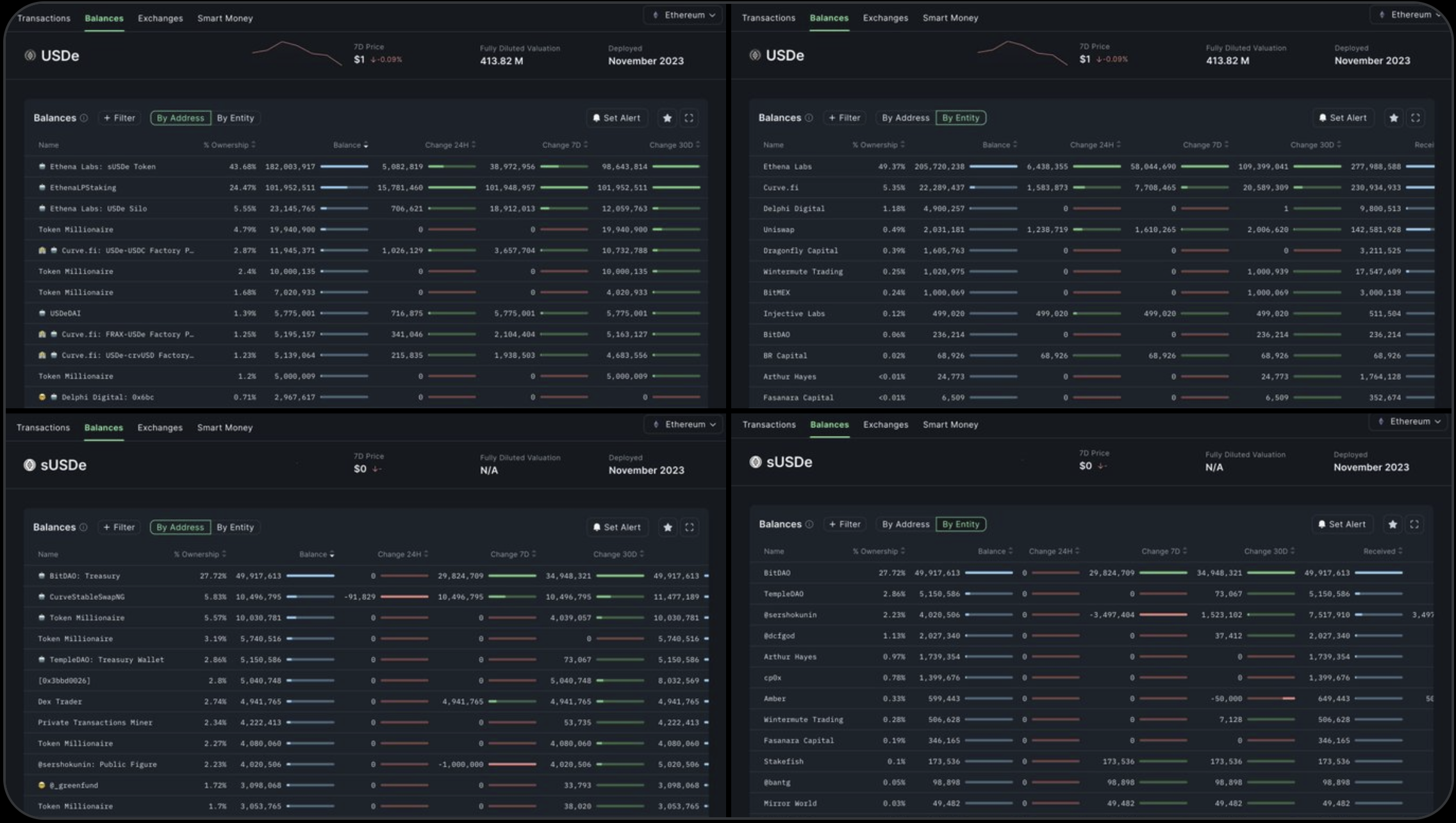Expand USDe By Entity table to fullscreen
Screen dimensions: 1456x823
point(1416,118)
